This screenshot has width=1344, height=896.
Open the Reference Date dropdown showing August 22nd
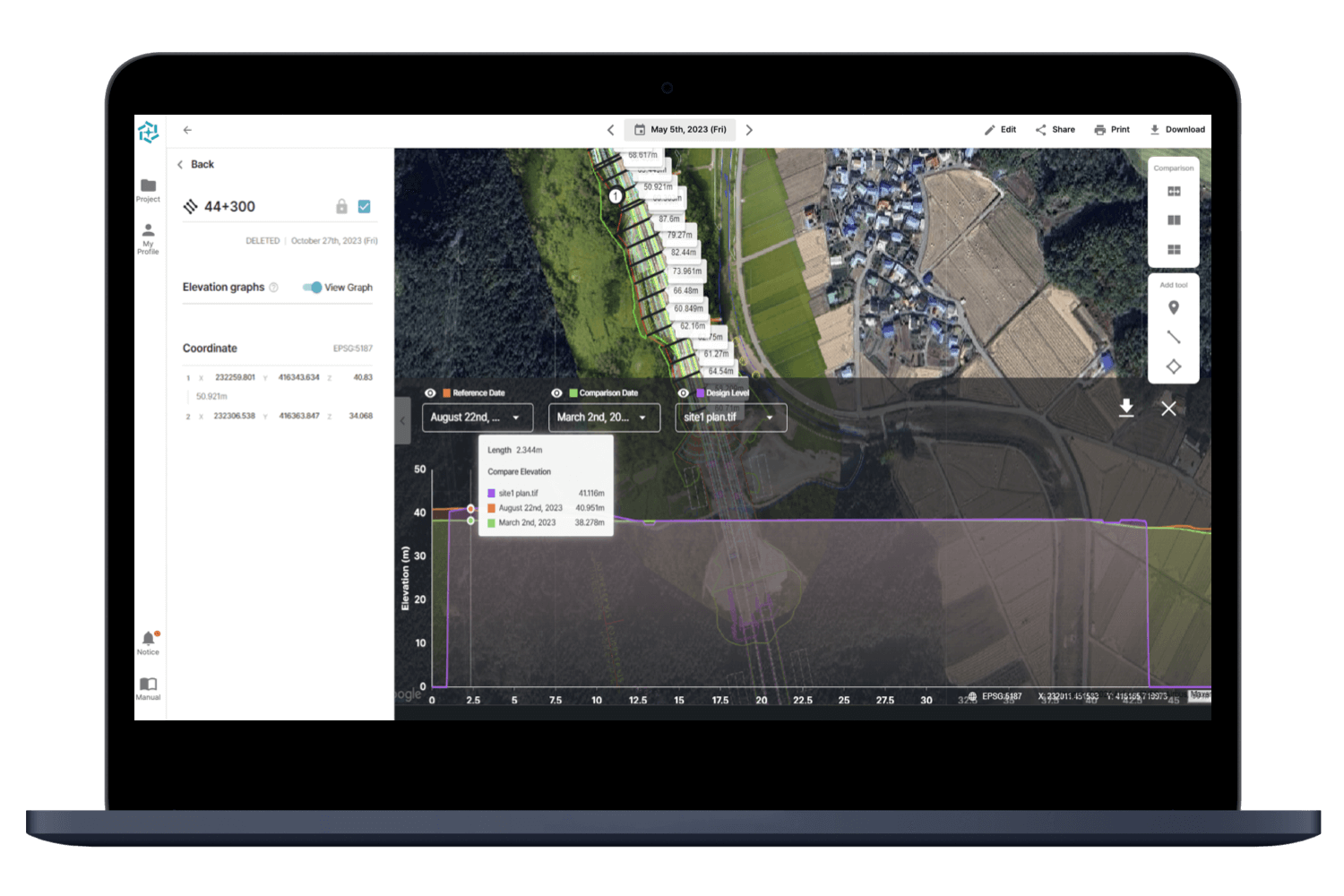[476, 417]
